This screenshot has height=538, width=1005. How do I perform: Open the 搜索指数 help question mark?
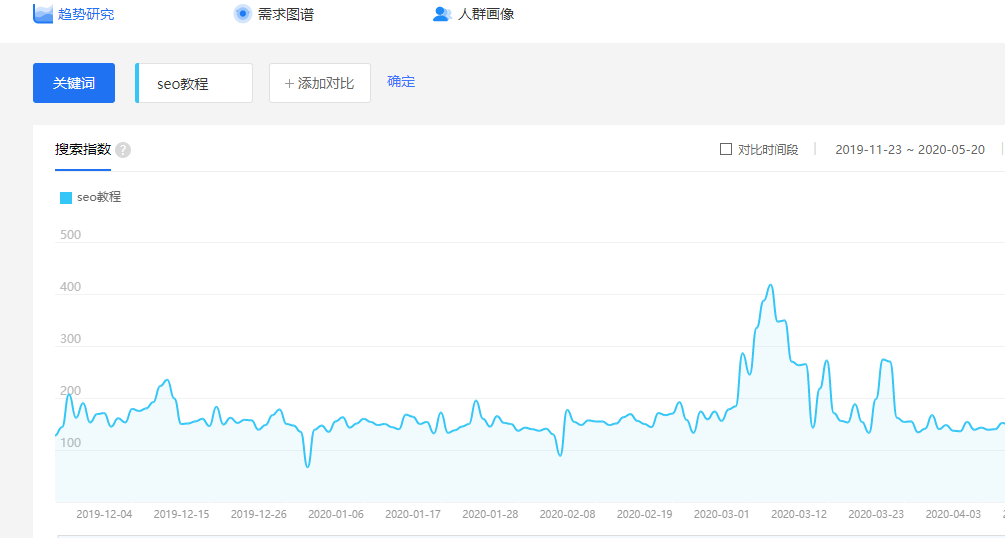pyautogui.click(x=123, y=150)
